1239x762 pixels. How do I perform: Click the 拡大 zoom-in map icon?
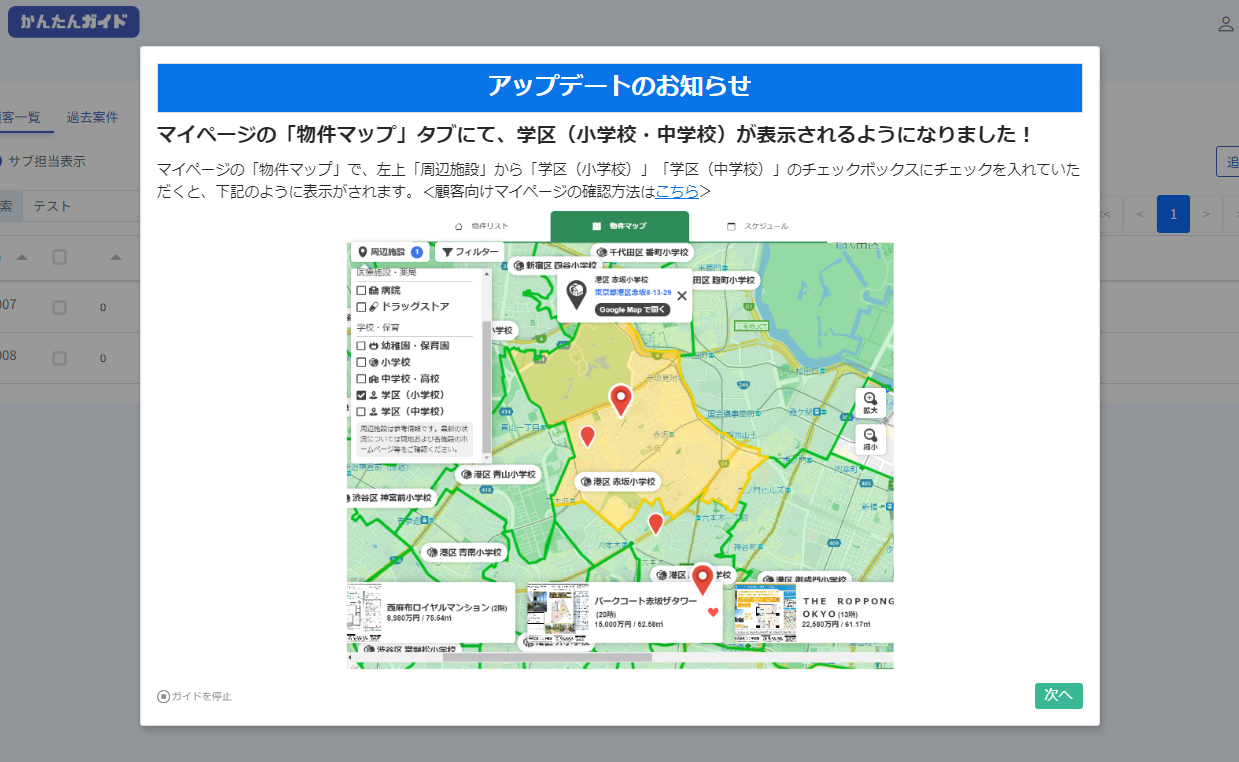click(x=870, y=401)
